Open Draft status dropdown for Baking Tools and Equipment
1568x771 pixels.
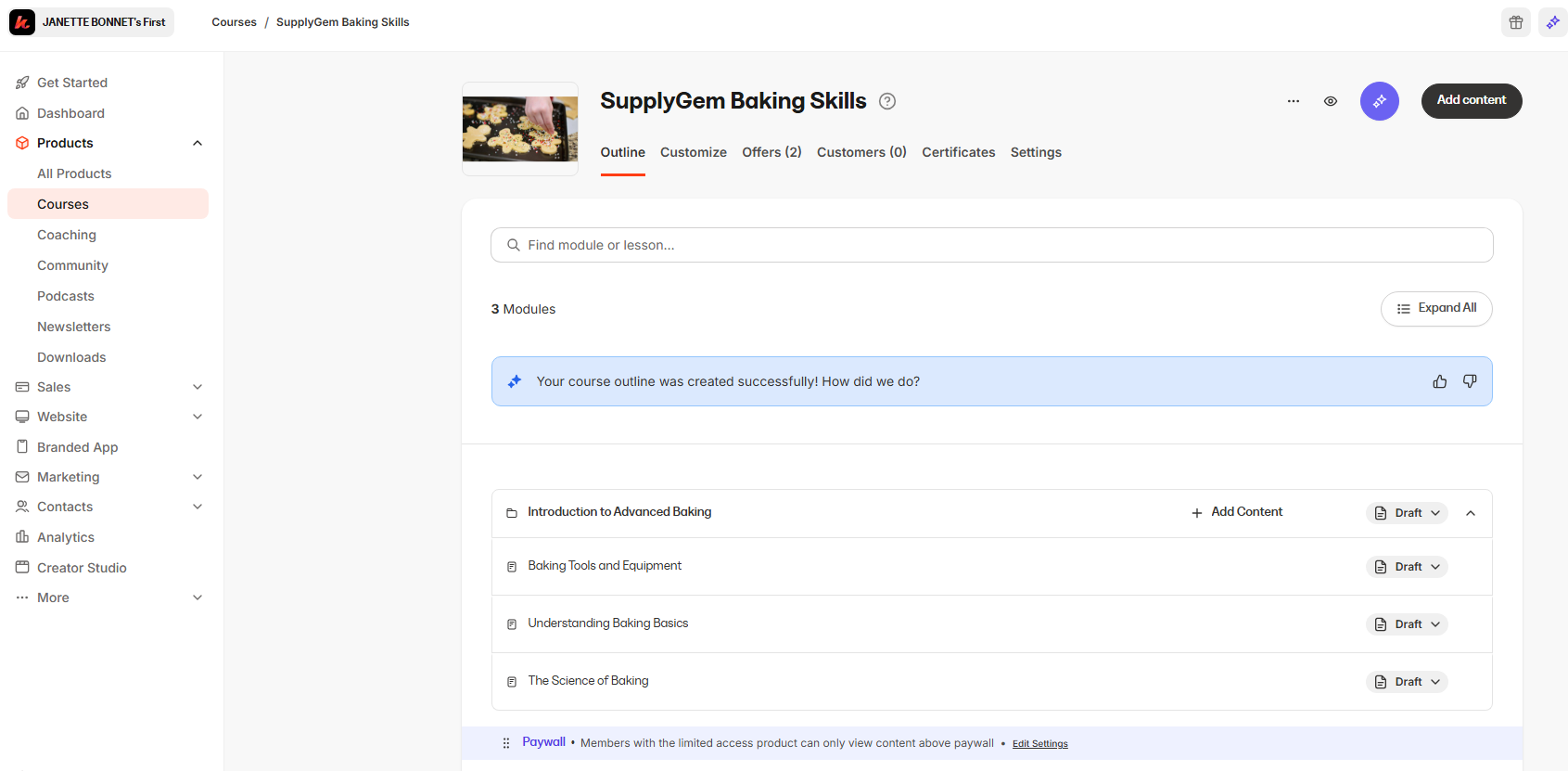click(1407, 567)
